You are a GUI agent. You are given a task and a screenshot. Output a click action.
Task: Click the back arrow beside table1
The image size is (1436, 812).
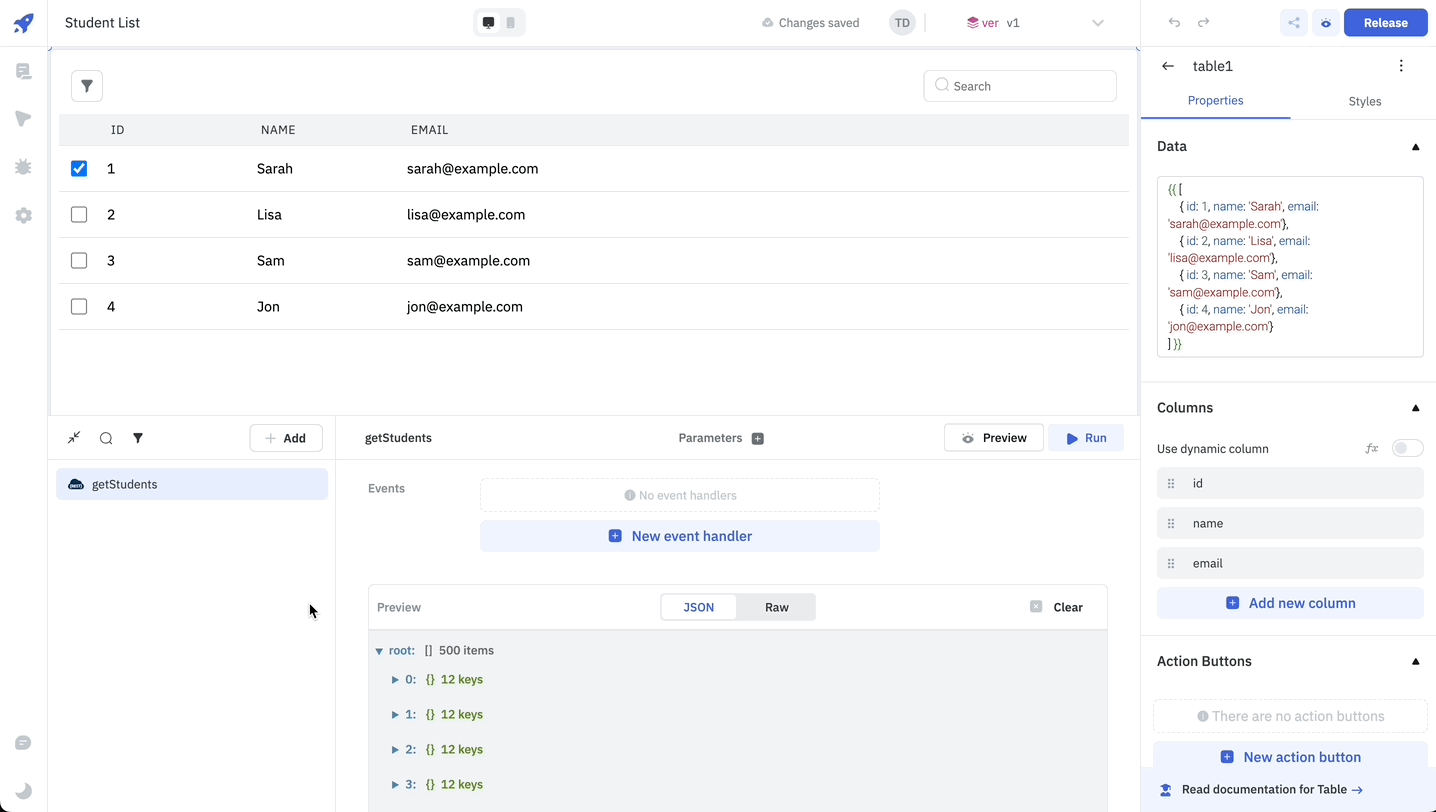pos(1168,66)
